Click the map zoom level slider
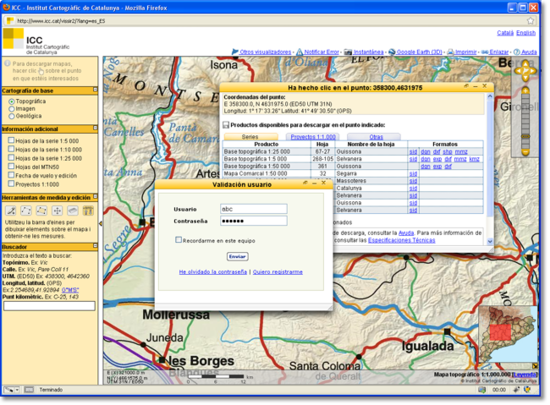This screenshot has width=550, height=405. [525, 136]
